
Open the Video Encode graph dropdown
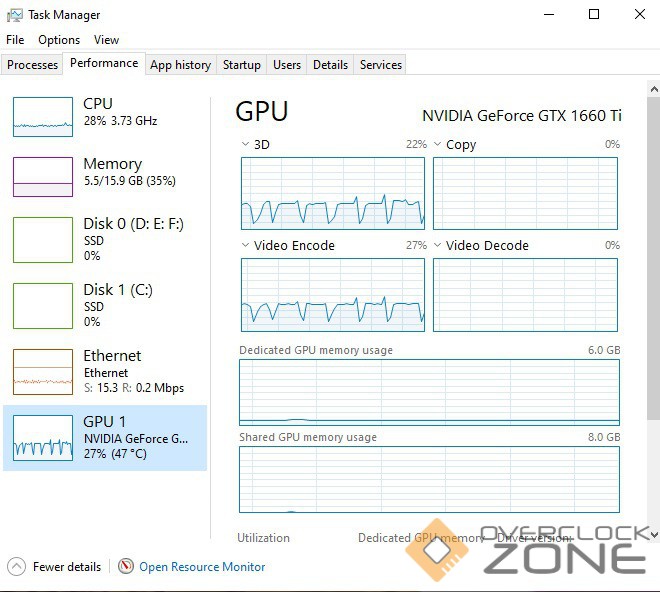tap(246, 245)
